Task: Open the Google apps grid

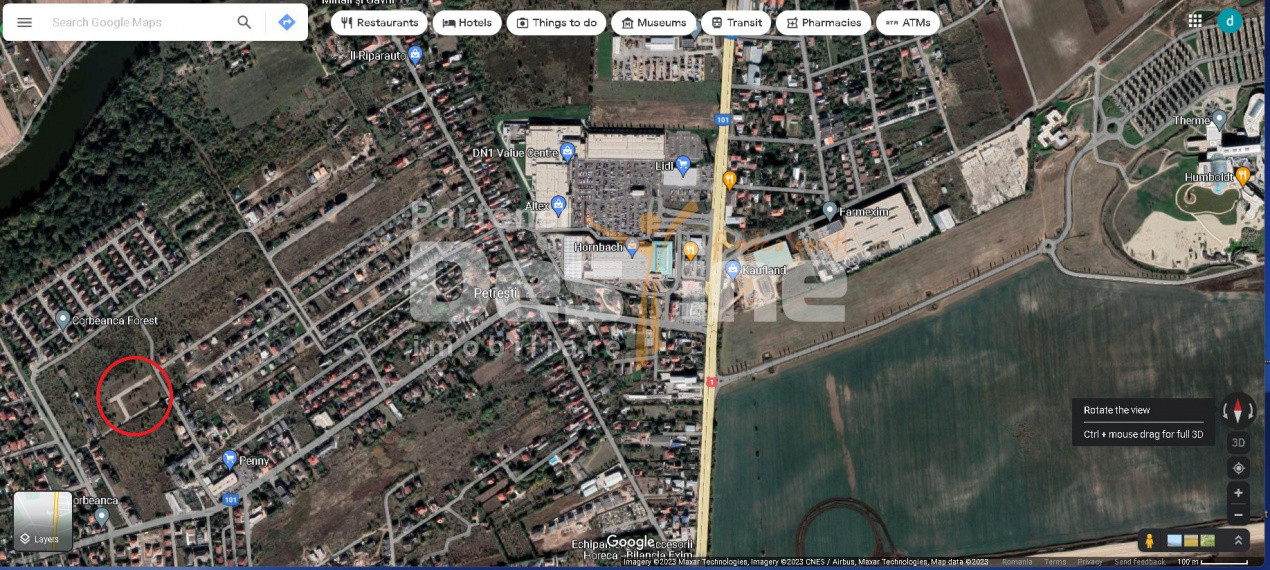Action: [1195, 20]
